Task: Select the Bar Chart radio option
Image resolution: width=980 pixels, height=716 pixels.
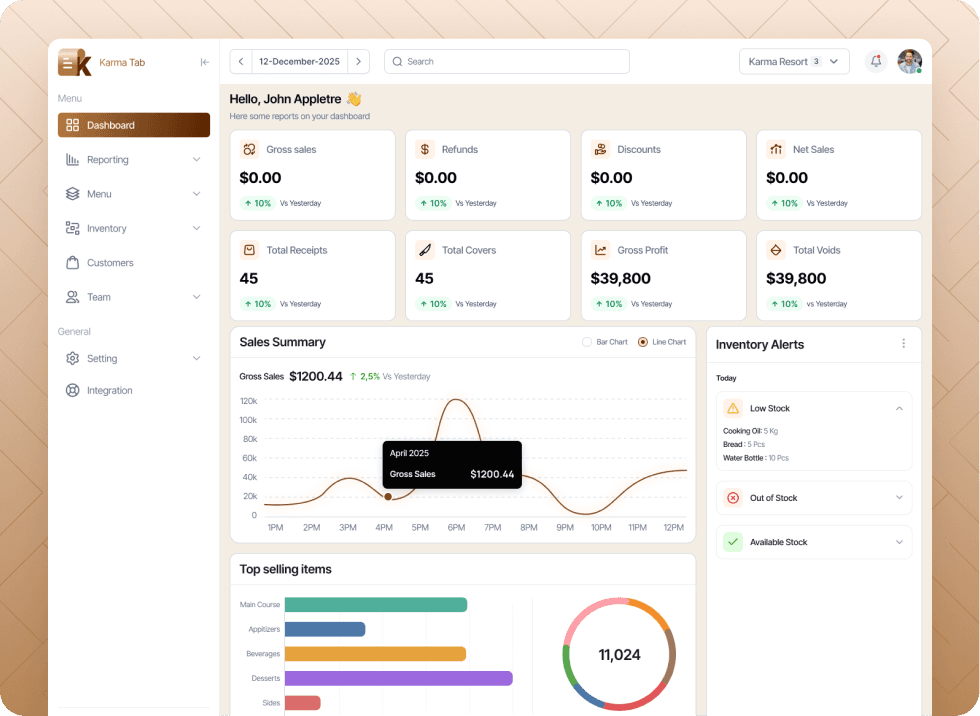Action: click(x=587, y=342)
